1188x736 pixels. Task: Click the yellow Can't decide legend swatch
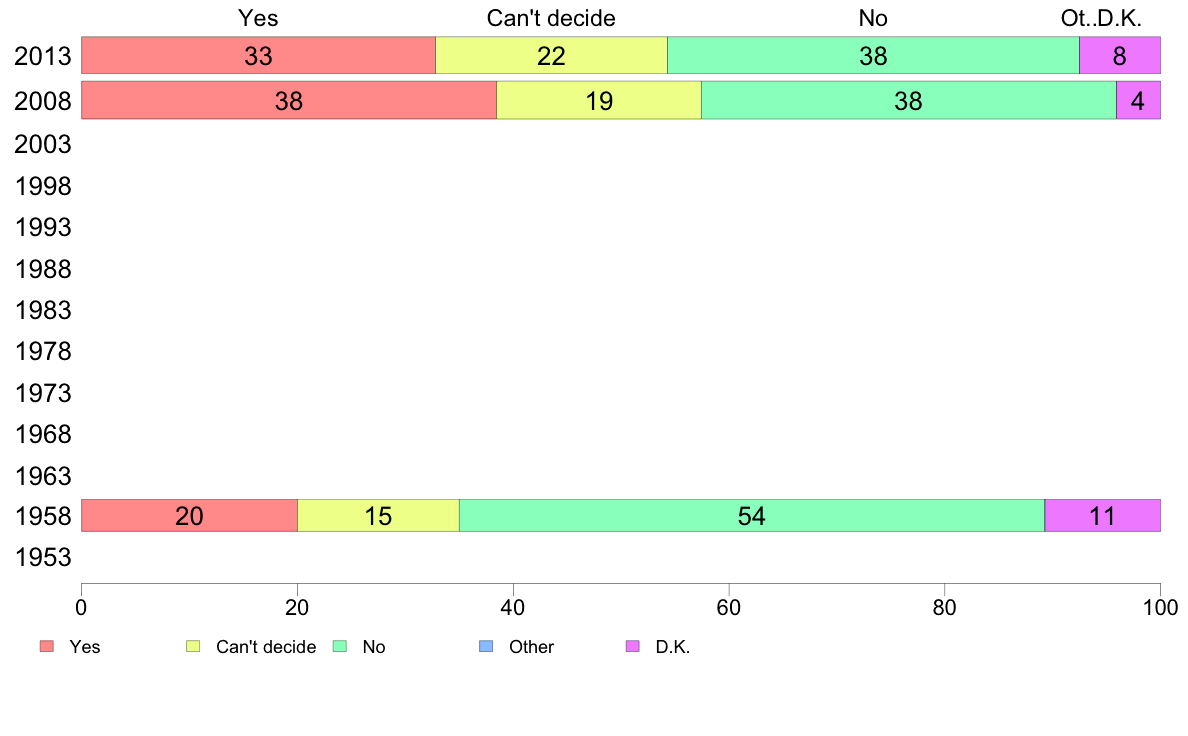194,647
